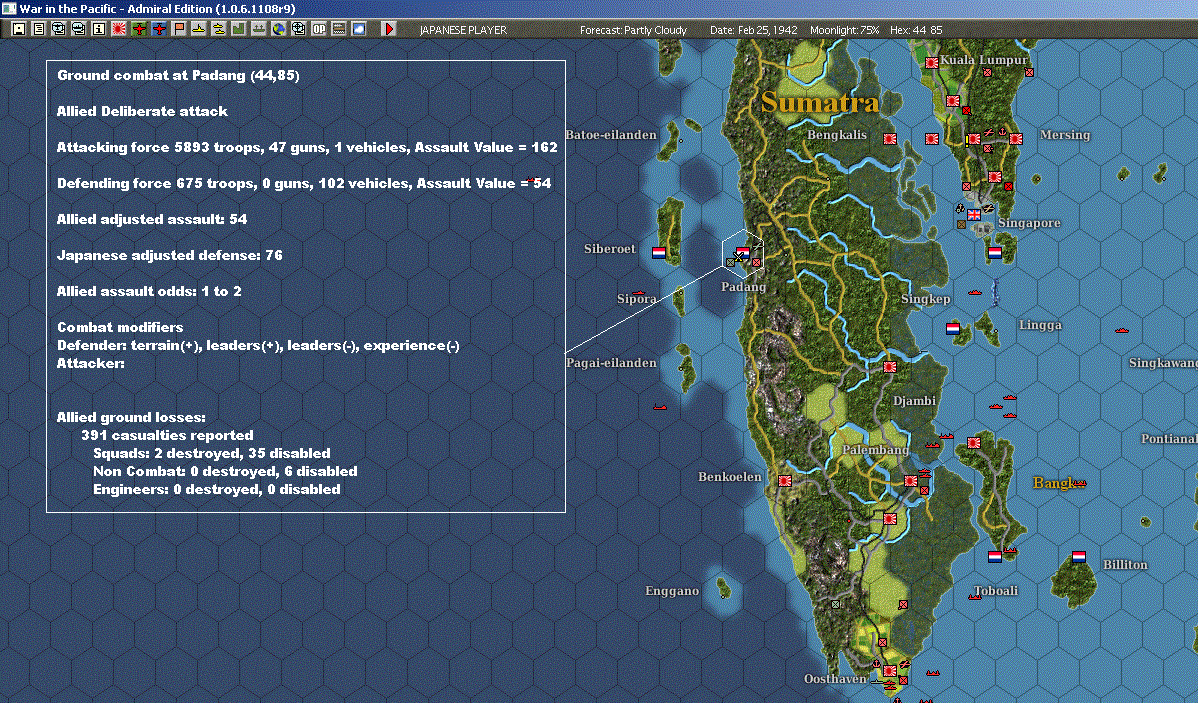The height and width of the screenshot is (703, 1198).
Task: Click 'JAPANESE PLAYER' status label
Action: tap(463, 30)
